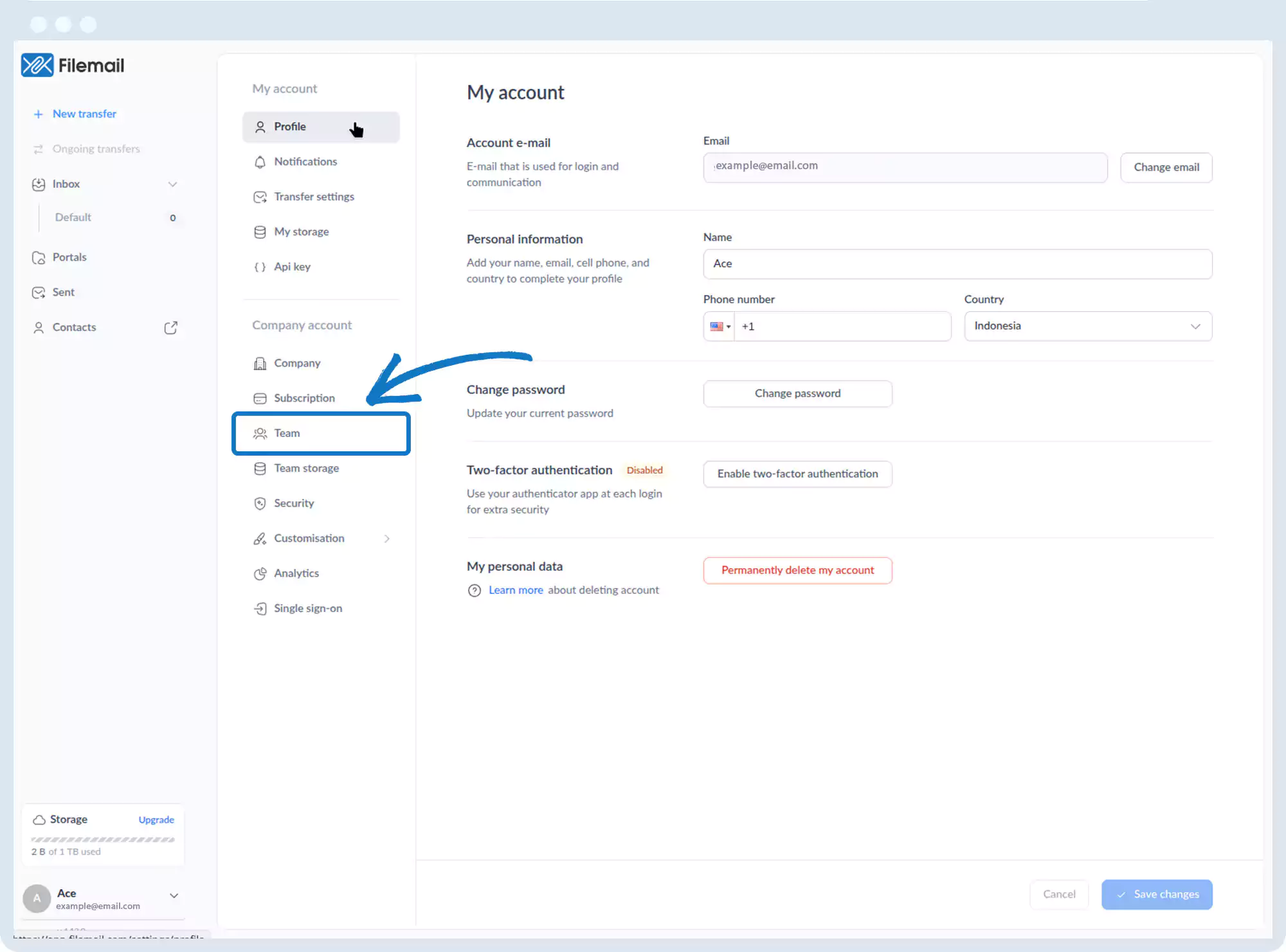Screen dimensions: 1286x952
Task: Click the storage Upgrade link
Action: [156, 820]
